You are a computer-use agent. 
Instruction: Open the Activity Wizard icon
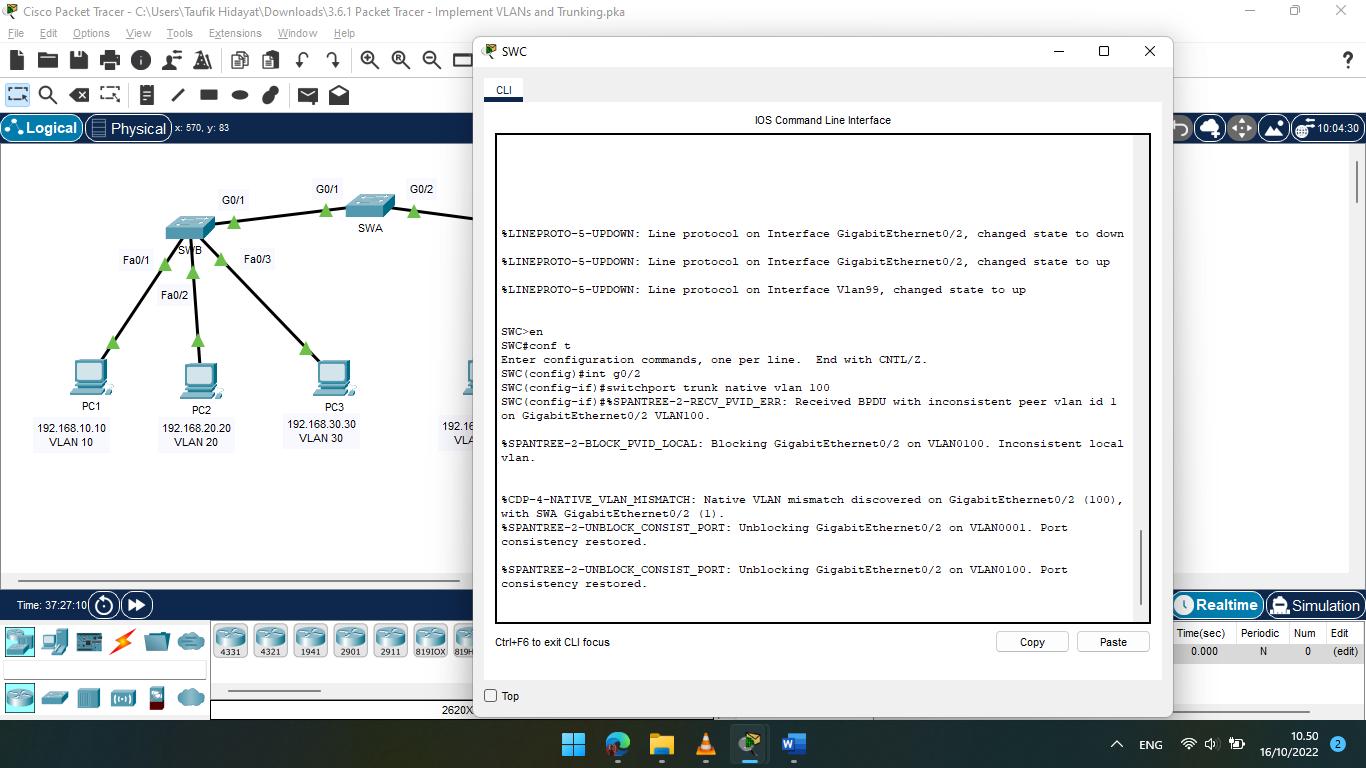tap(203, 60)
